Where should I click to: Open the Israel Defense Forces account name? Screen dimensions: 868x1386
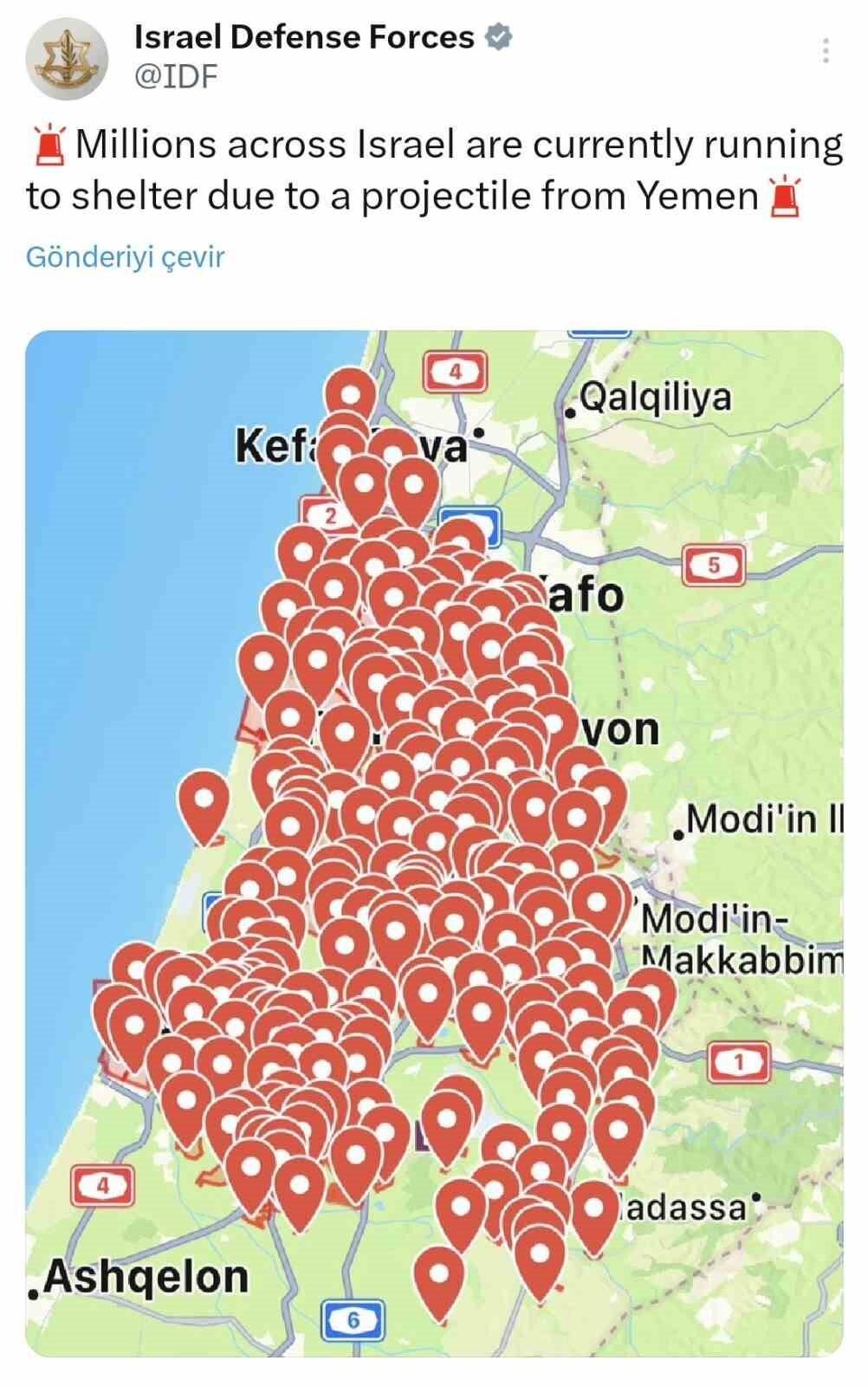click(x=304, y=37)
